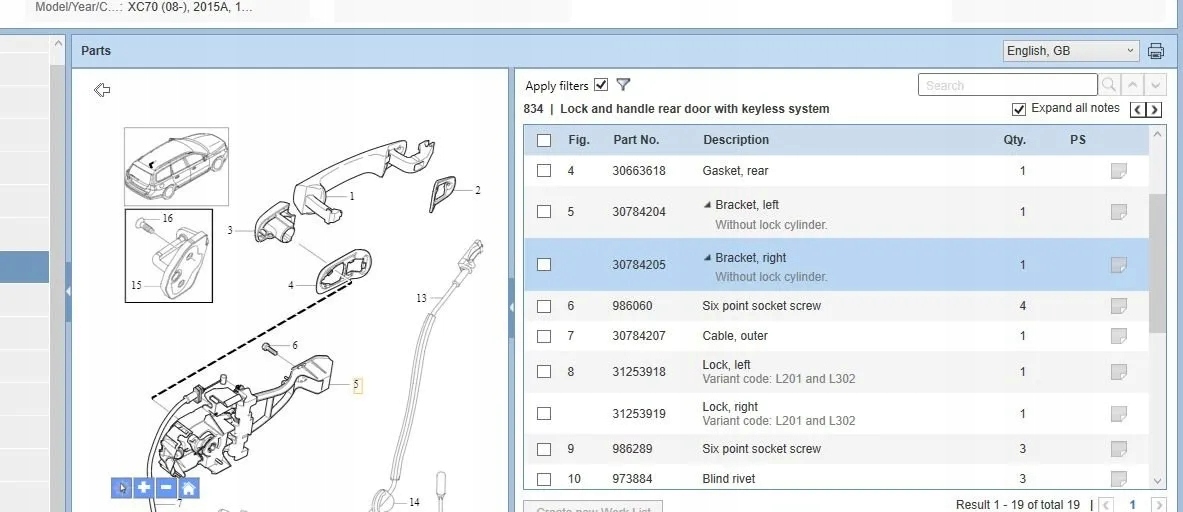Zoom out of the diagram
1183x512 pixels.
166,488
